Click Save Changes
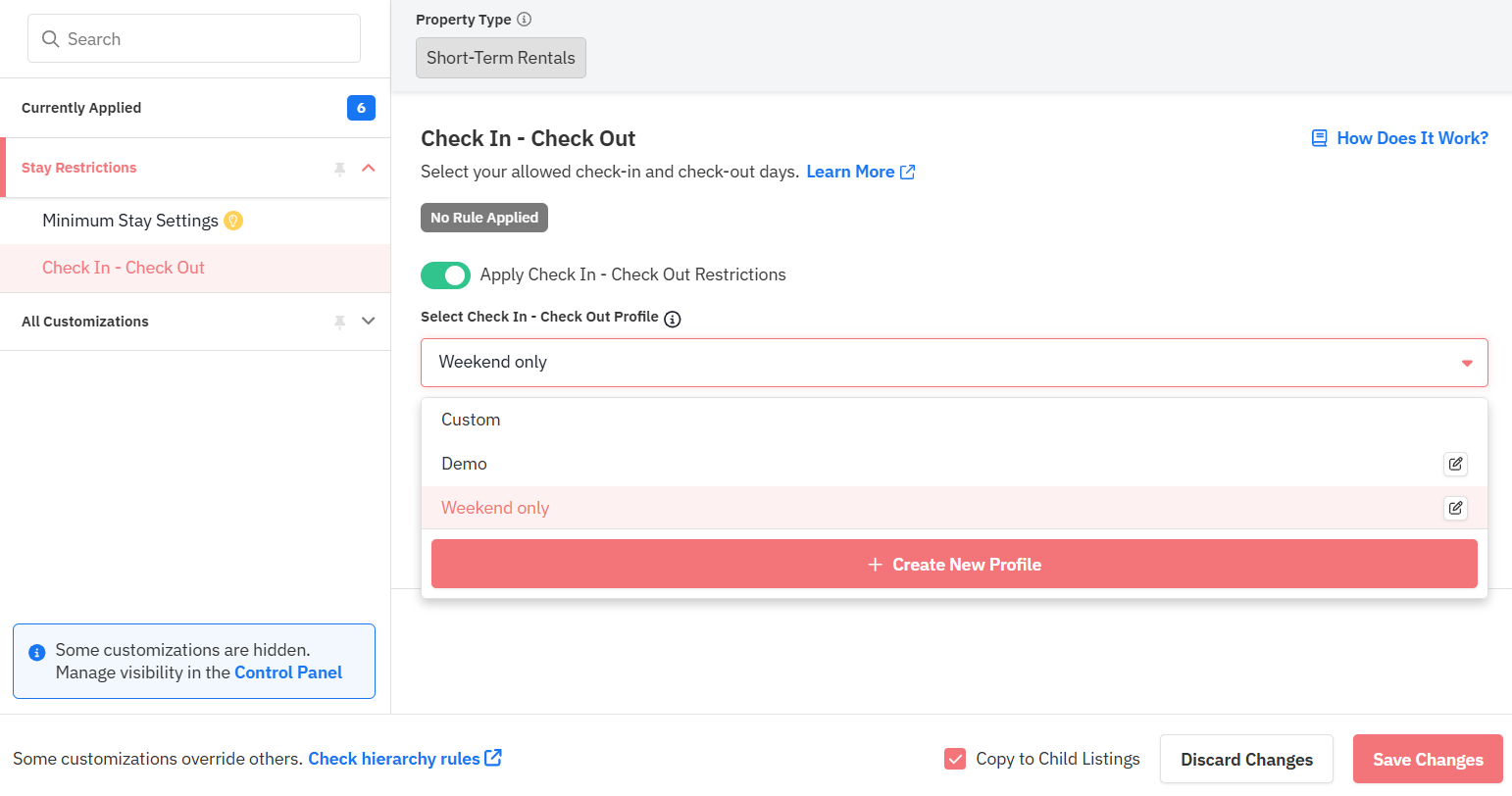1512x796 pixels. (x=1428, y=759)
